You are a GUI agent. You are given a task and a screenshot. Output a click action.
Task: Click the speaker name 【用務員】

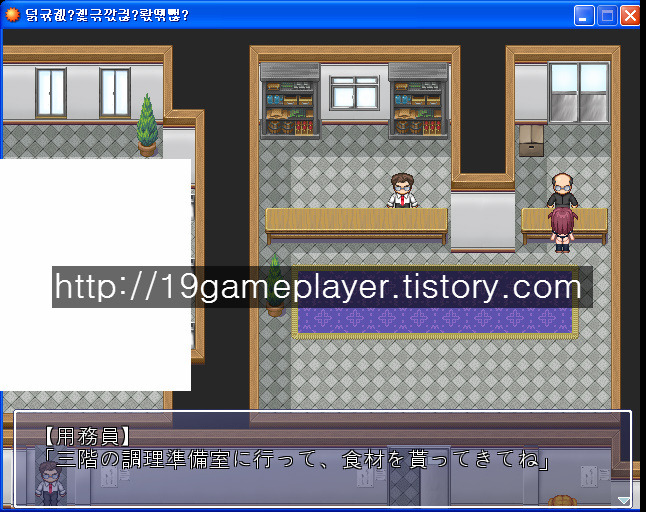click(x=87, y=437)
